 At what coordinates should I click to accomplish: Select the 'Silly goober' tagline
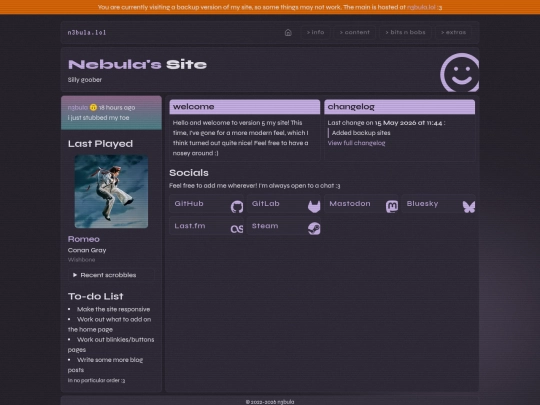pos(85,80)
